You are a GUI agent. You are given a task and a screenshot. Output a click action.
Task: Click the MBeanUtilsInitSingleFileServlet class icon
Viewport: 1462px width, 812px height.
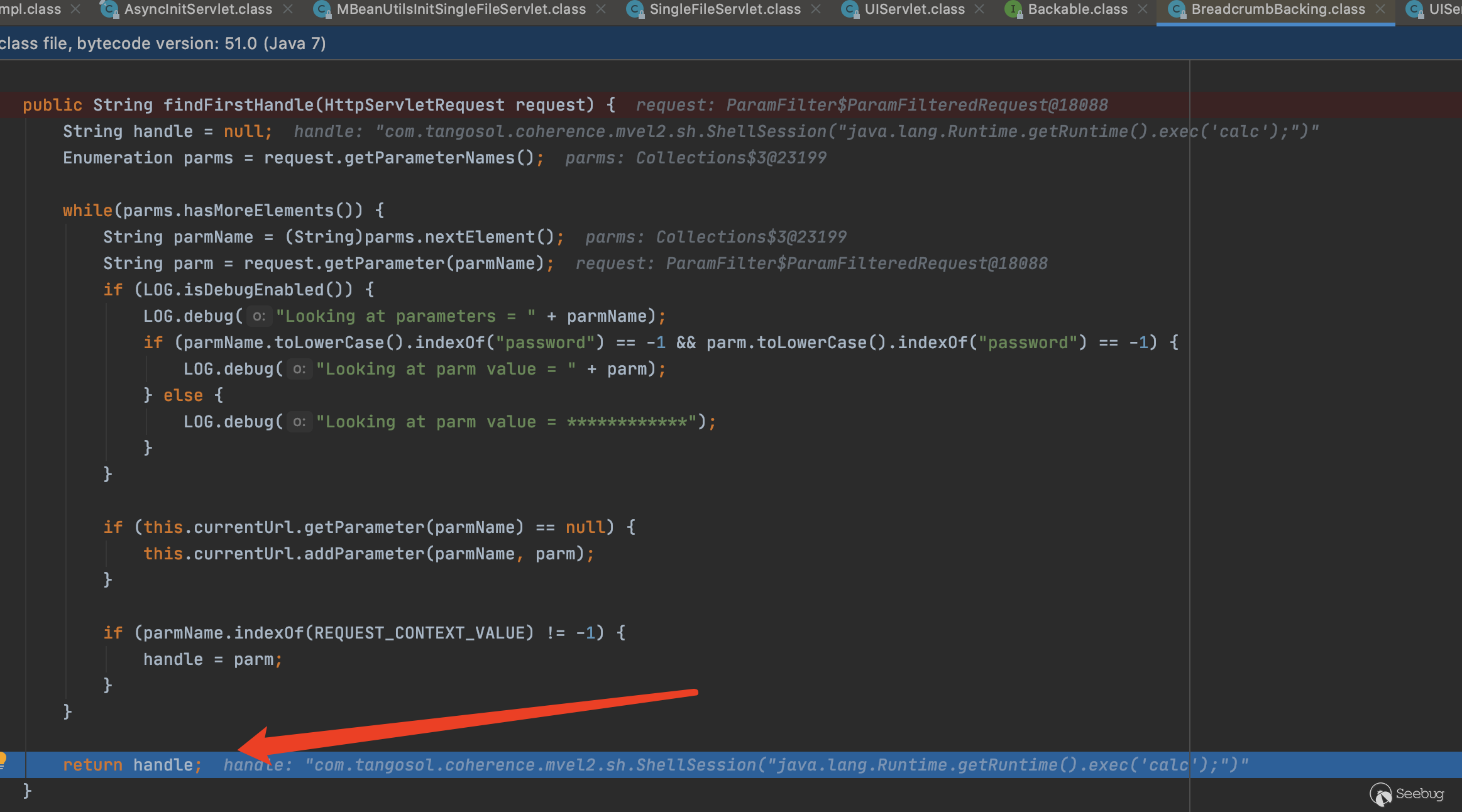tap(322, 9)
